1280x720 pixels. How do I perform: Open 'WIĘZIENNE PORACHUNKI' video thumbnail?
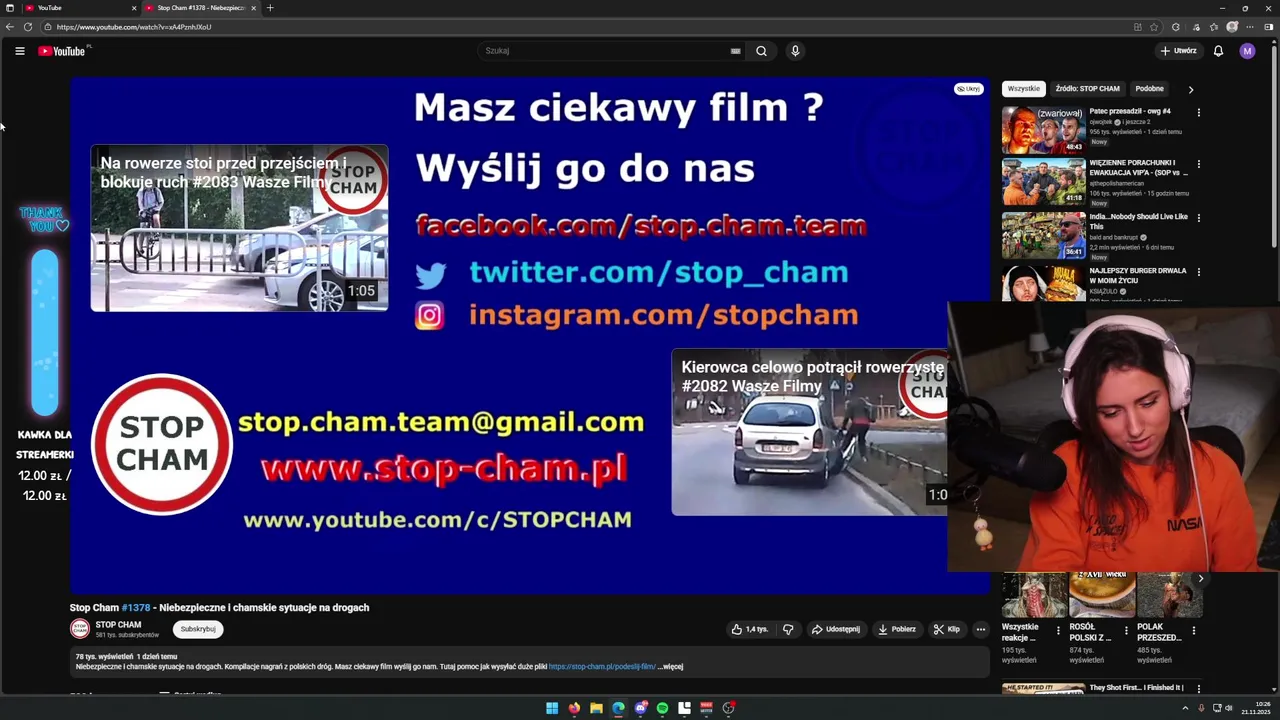pyautogui.click(x=1043, y=182)
